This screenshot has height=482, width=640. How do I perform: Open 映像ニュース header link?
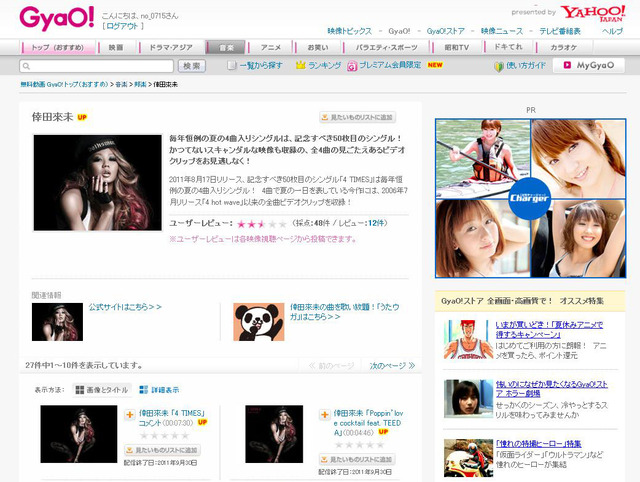click(x=502, y=31)
